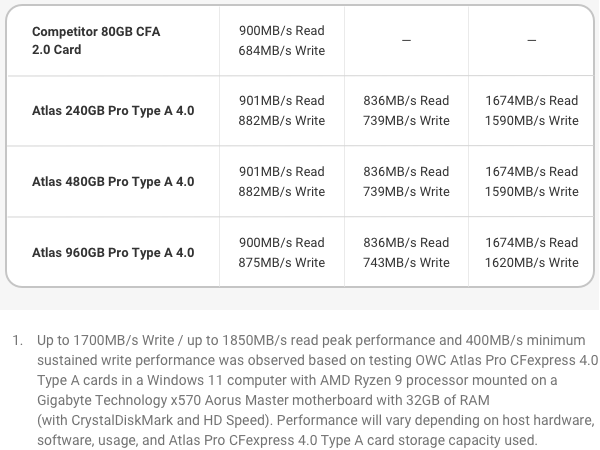
Task: Click the Competitor card's 900MB/s Read value
Action: (281, 30)
